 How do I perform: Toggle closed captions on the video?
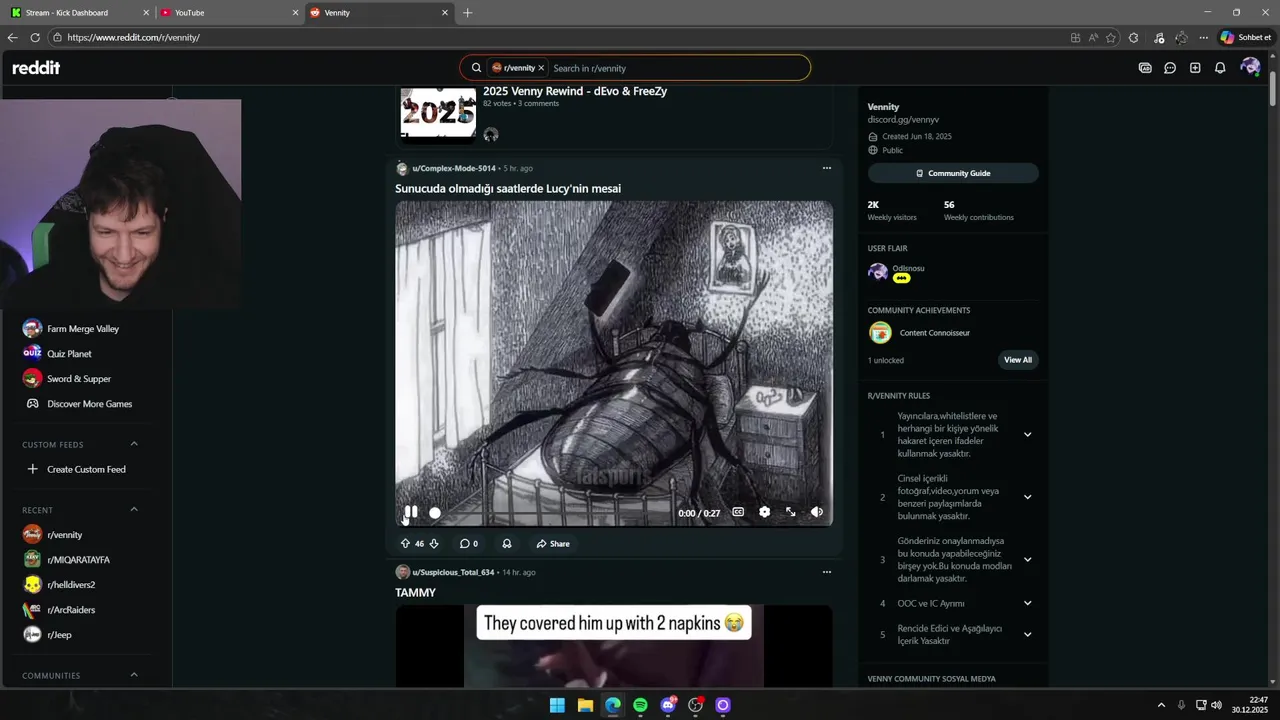pos(738,512)
